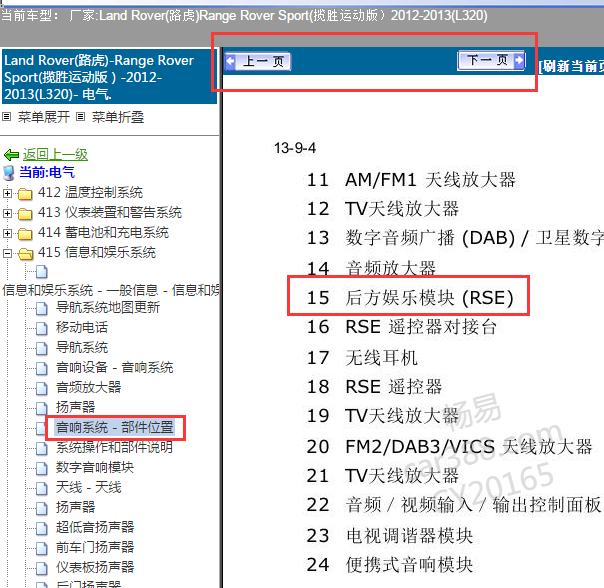The height and width of the screenshot is (588, 604).
Task: Click line 20 FM2/DAB3/VICS 天线放大器
Action: pyautogui.click(x=450, y=447)
